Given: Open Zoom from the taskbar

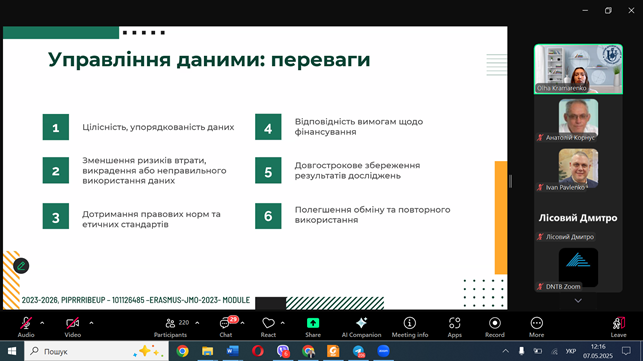Looking at the screenshot, I should click(x=383, y=351).
